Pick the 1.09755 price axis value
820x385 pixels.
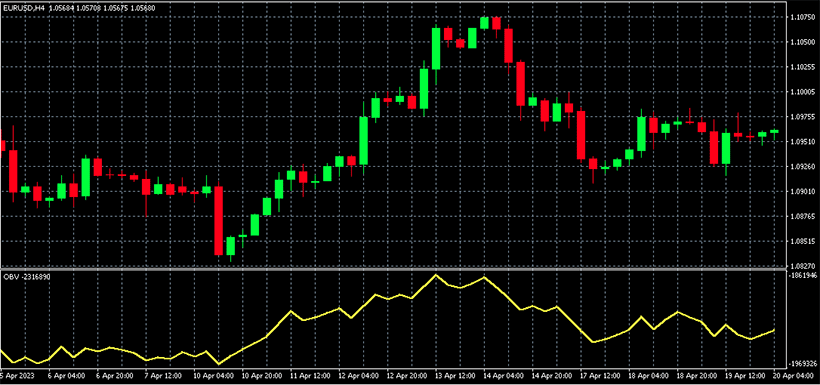tap(803, 117)
